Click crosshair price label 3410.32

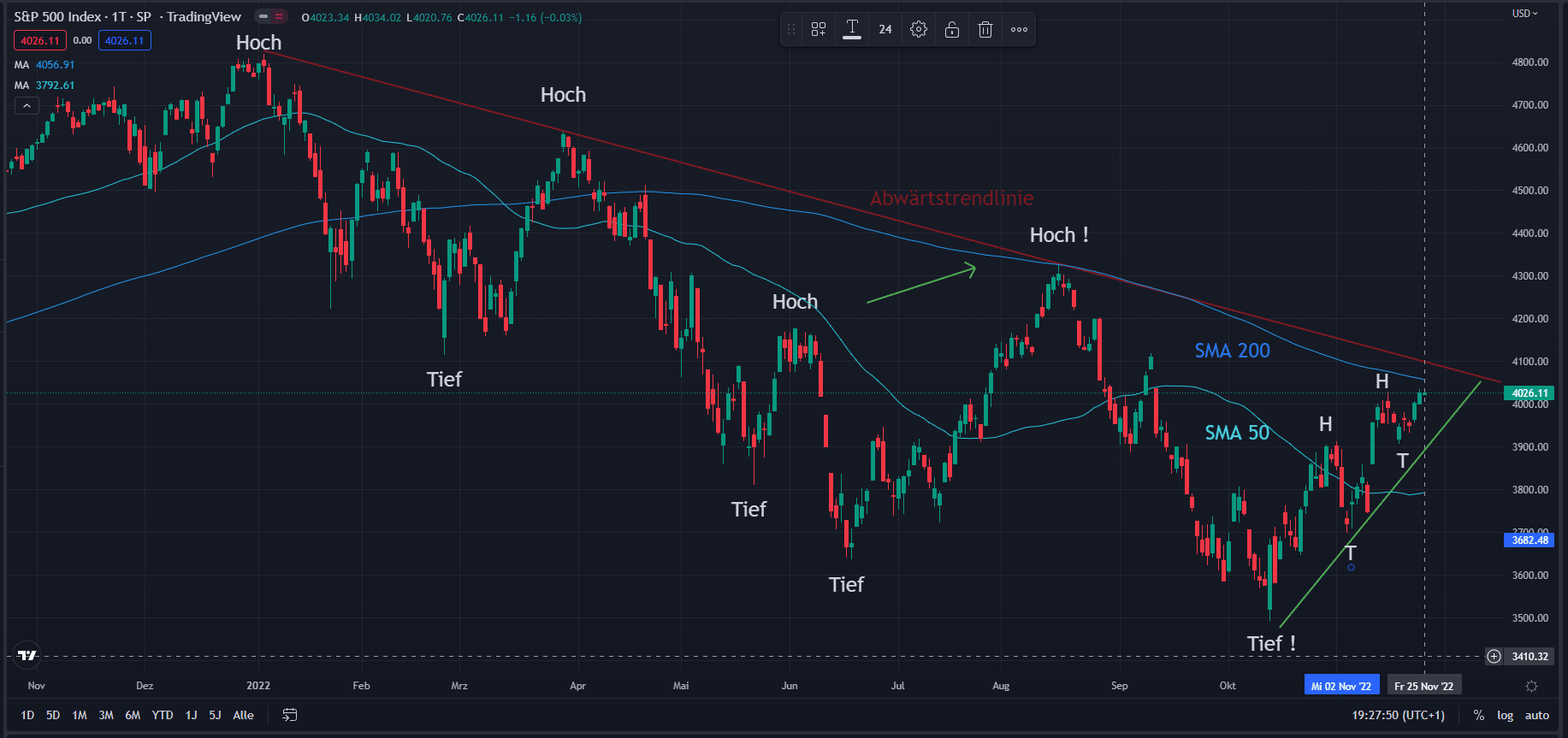coord(1530,656)
